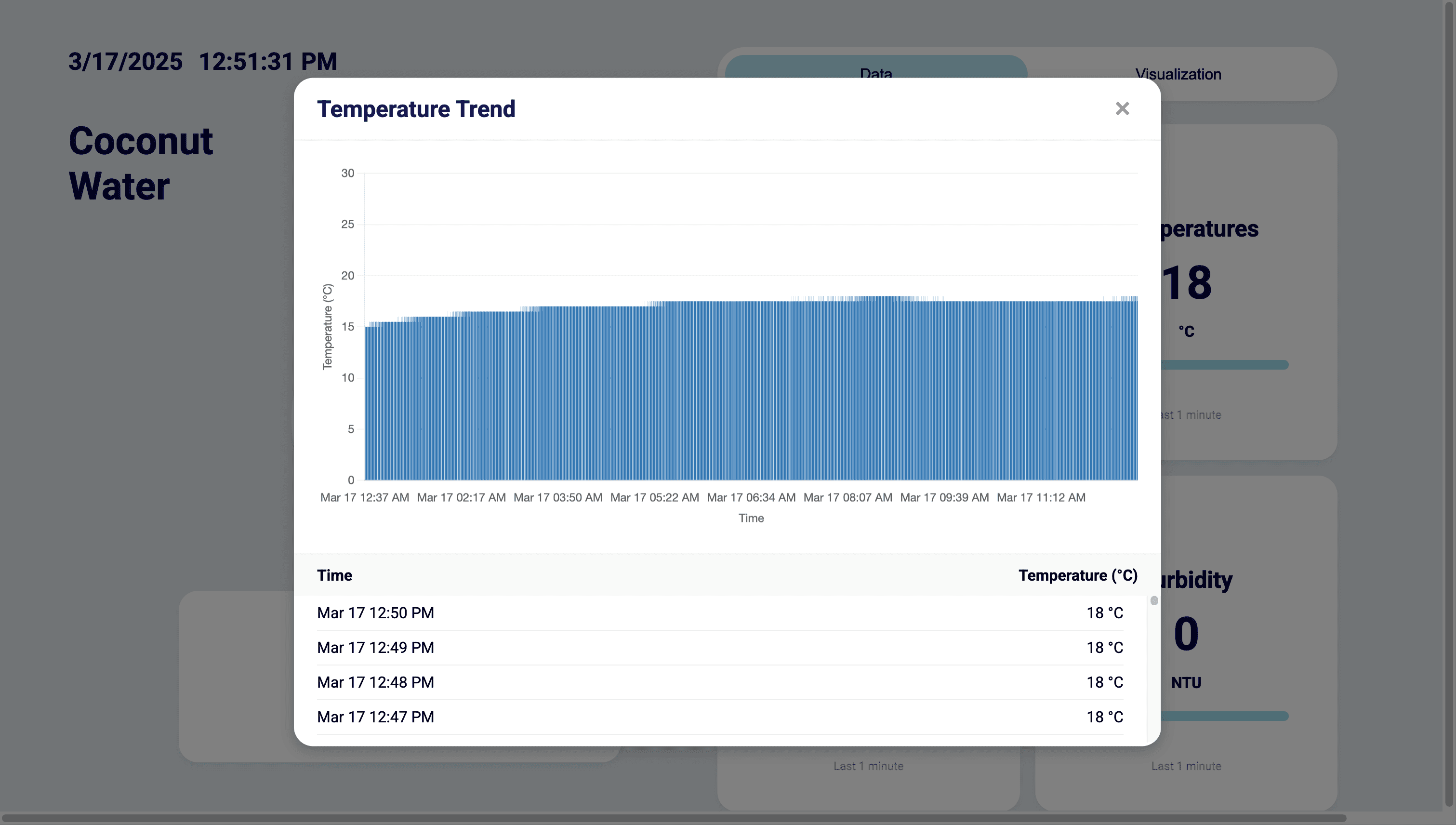The image size is (1456, 825).
Task: Click the date and time display
Action: (203, 61)
